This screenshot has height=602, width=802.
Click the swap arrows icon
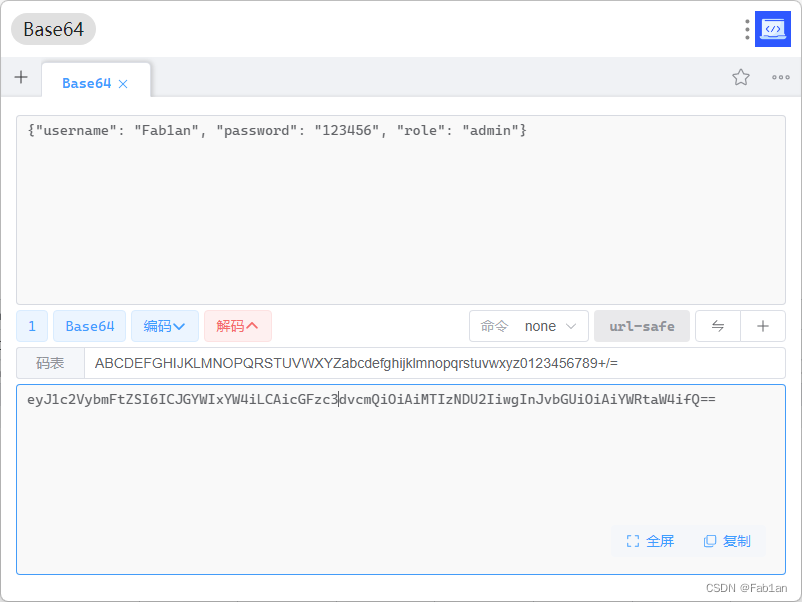[718, 326]
